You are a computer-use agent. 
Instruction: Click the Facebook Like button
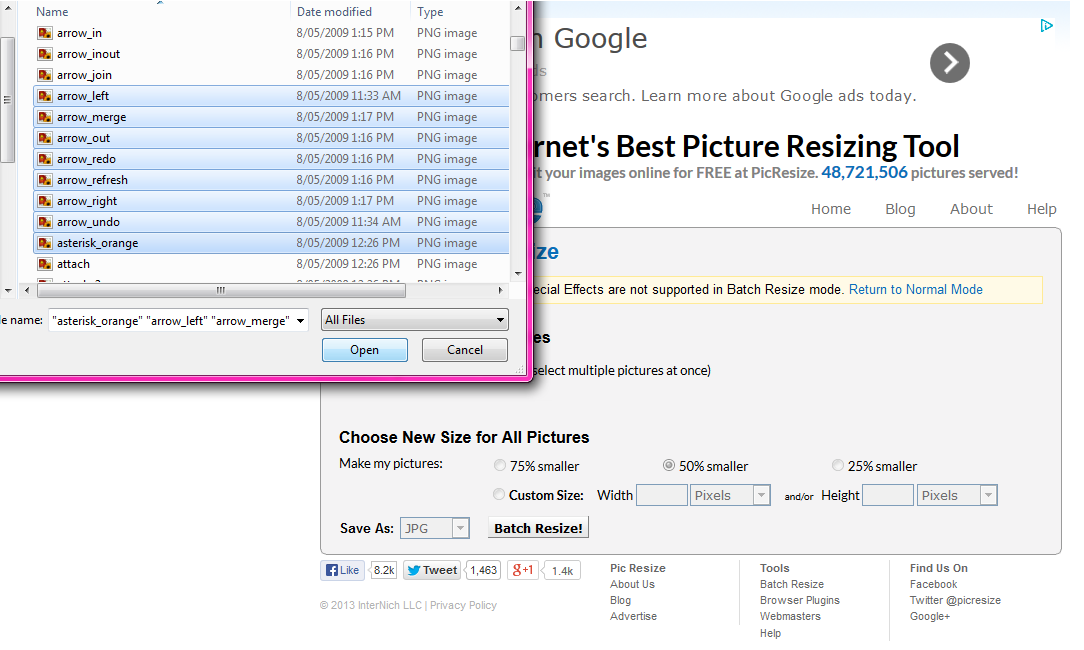(x=343, y=570)
